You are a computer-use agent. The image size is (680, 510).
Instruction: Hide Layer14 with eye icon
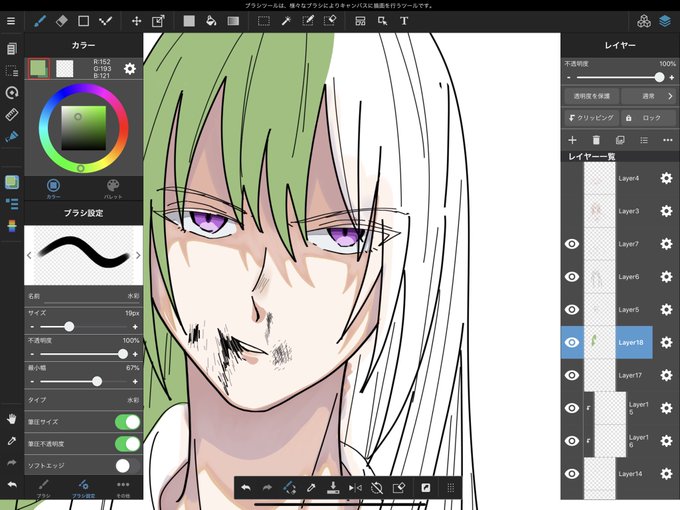coord(572,474)
